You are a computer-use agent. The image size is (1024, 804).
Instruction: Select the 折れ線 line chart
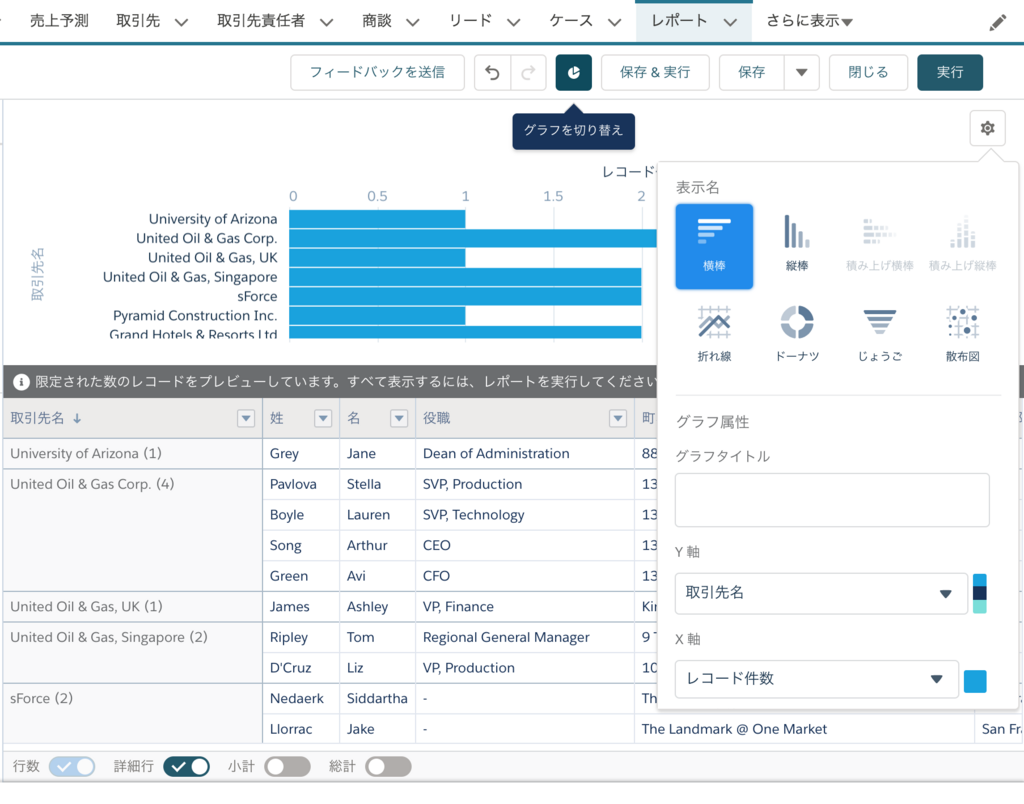click(x=714, y=334)
